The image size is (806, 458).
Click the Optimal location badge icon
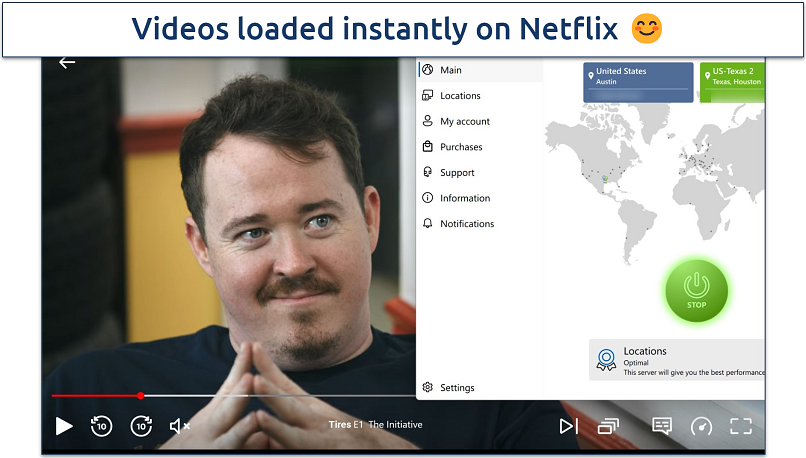pos(606,360)
